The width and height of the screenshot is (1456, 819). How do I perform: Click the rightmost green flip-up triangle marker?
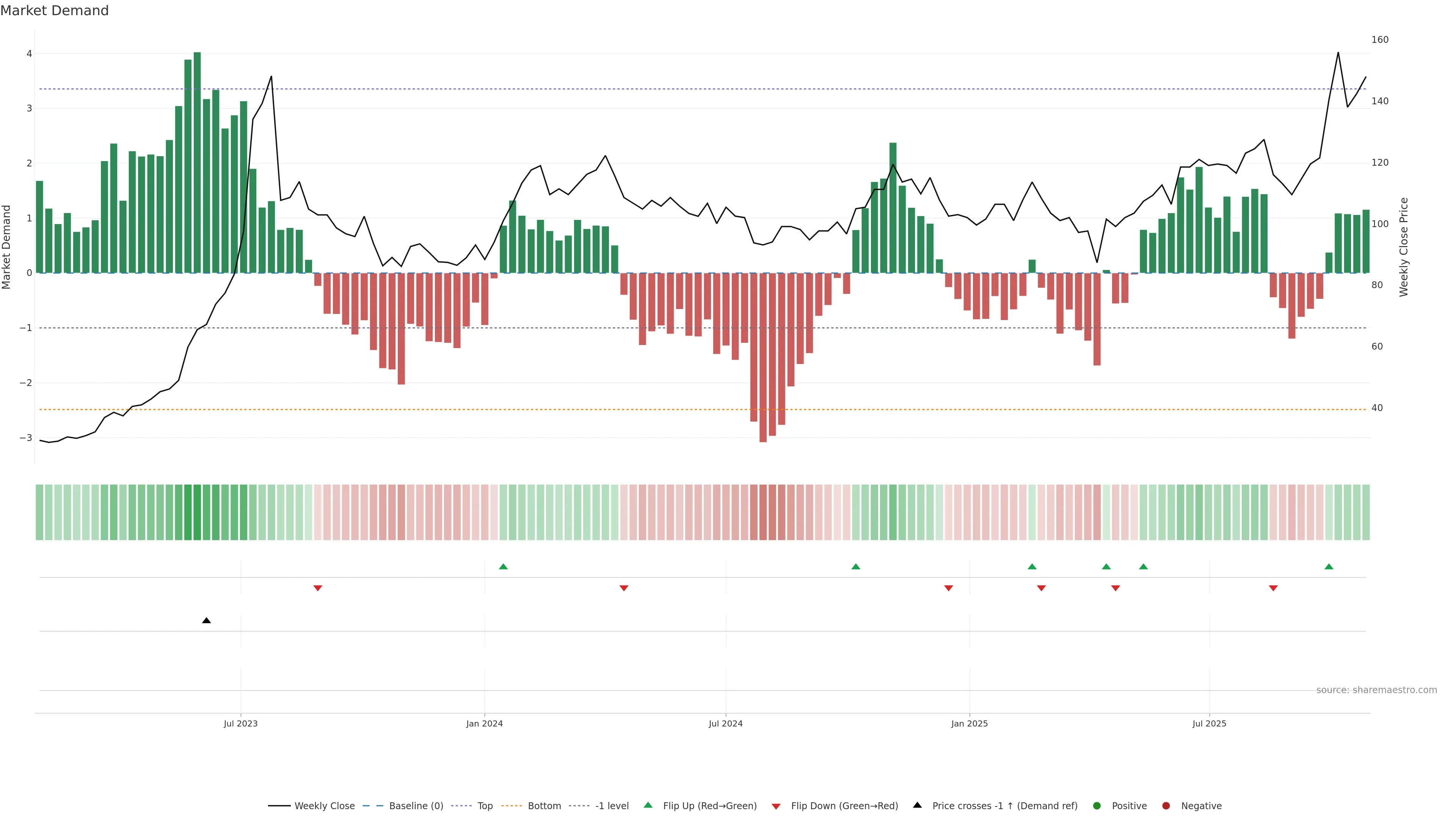1329,566
